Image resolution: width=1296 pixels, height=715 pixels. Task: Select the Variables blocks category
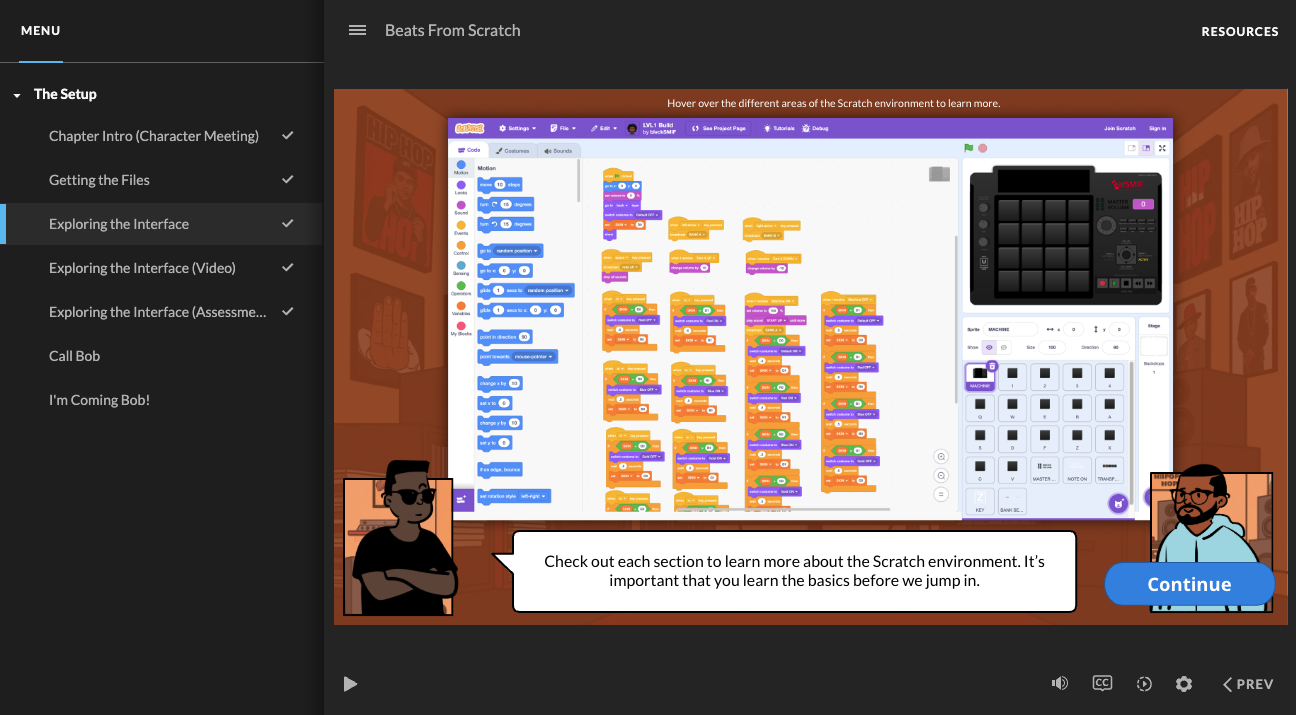tap(461, 308)
